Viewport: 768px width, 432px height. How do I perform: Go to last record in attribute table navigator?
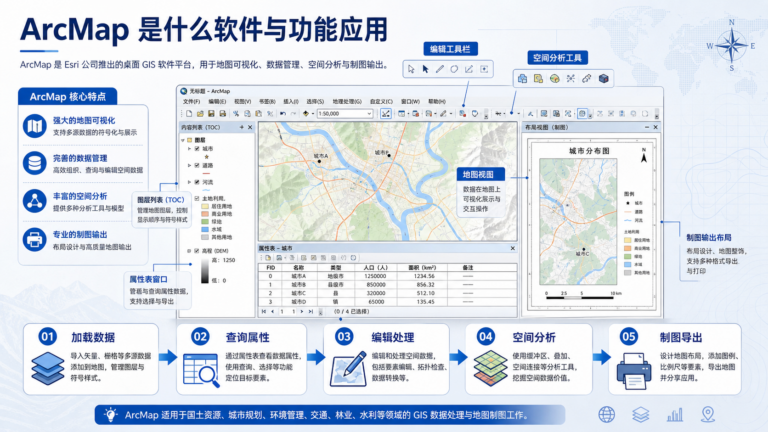point(311,312)
